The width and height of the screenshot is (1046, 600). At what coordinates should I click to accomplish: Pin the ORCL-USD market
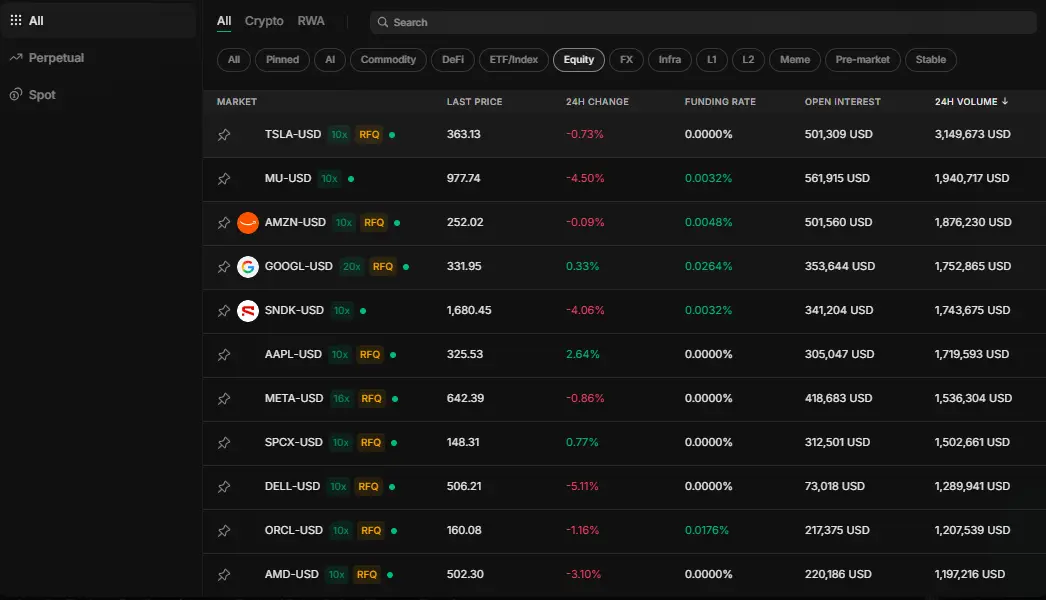coord(224,531)
